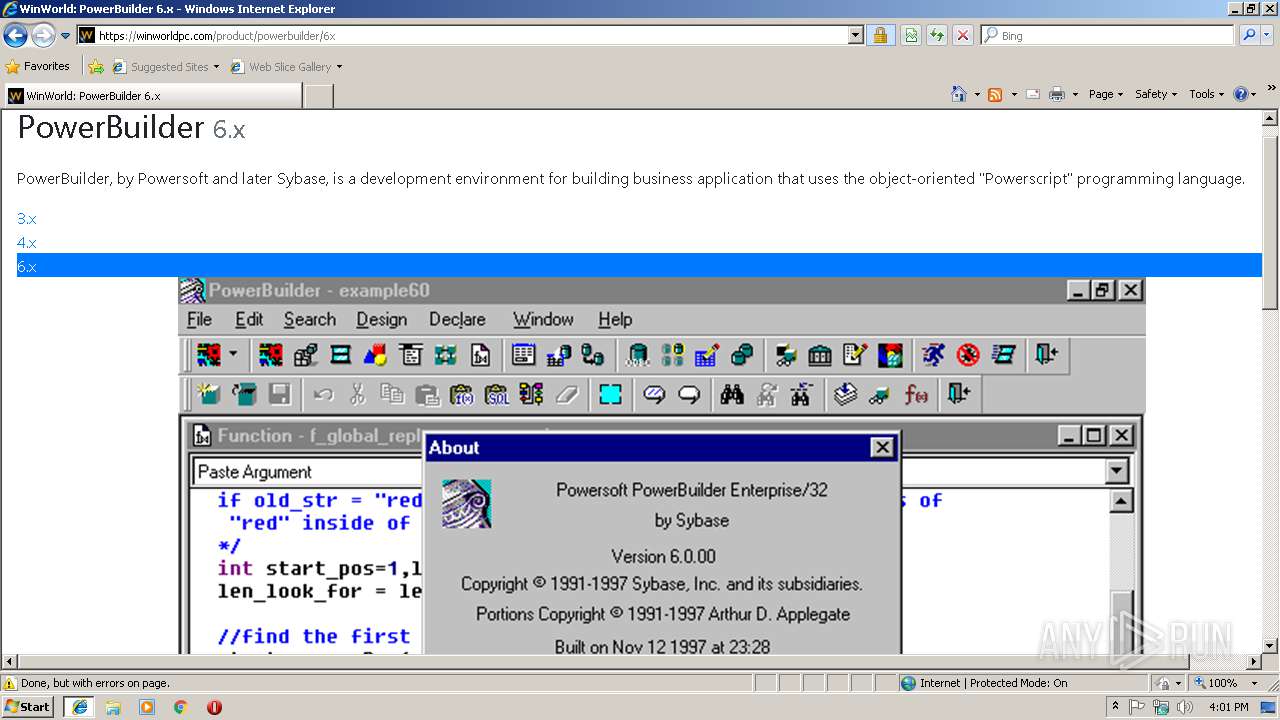Show hidden tray icons arrow
Viewport: 1280px width, 720px height.
coord(1116,707)
